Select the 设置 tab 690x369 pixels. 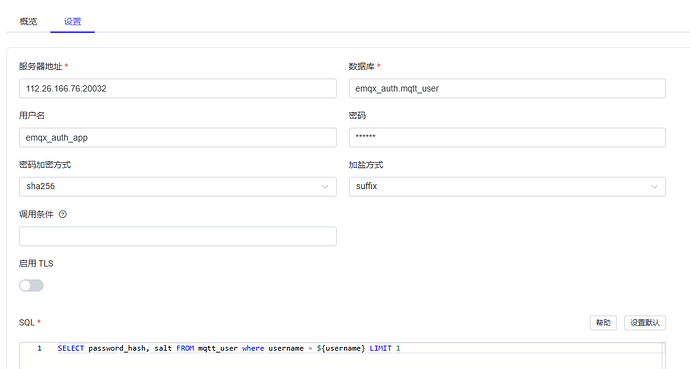click(x=73, y=22)
